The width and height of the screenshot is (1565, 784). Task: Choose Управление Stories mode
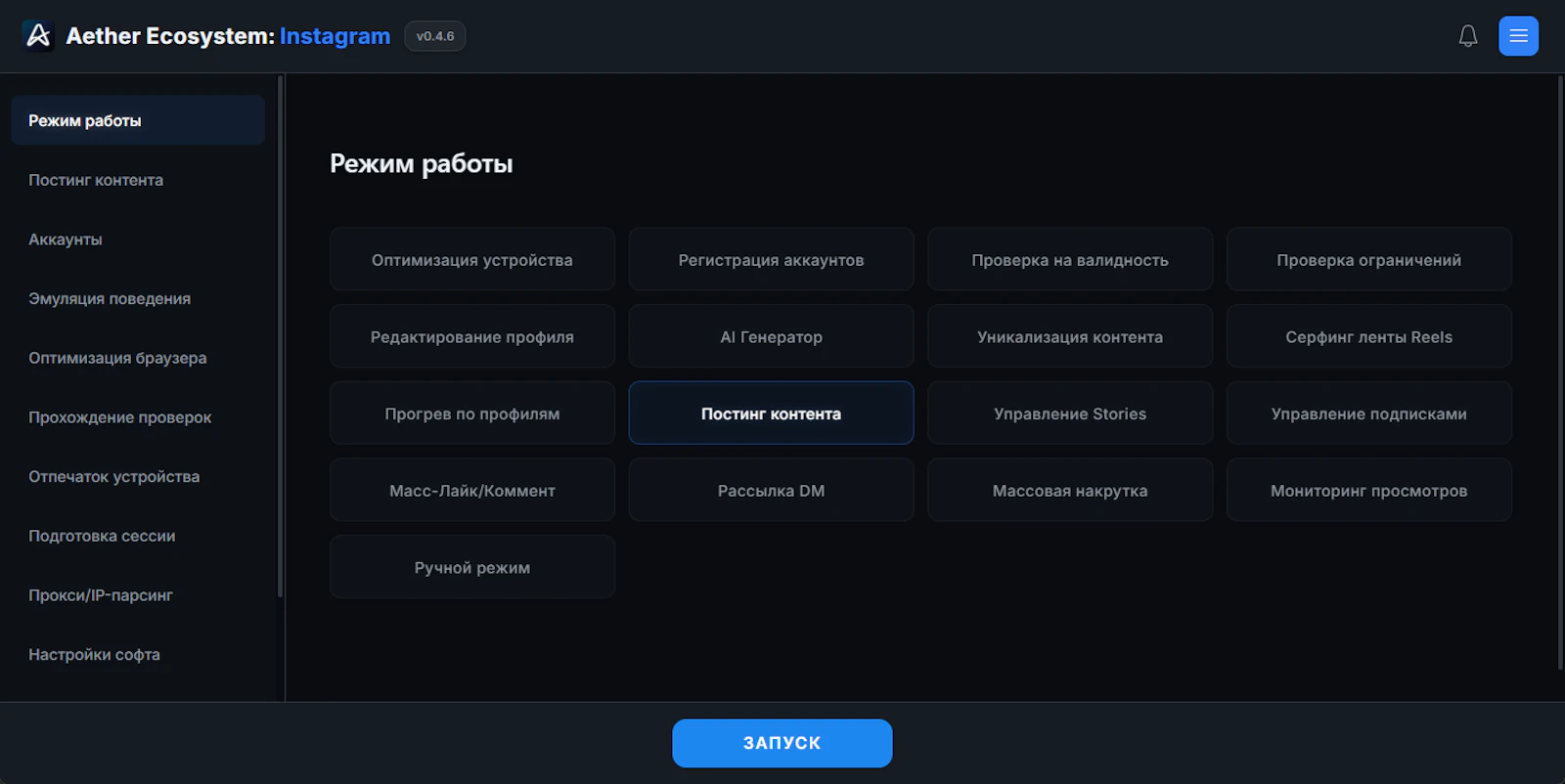[x=1070, y=414]
